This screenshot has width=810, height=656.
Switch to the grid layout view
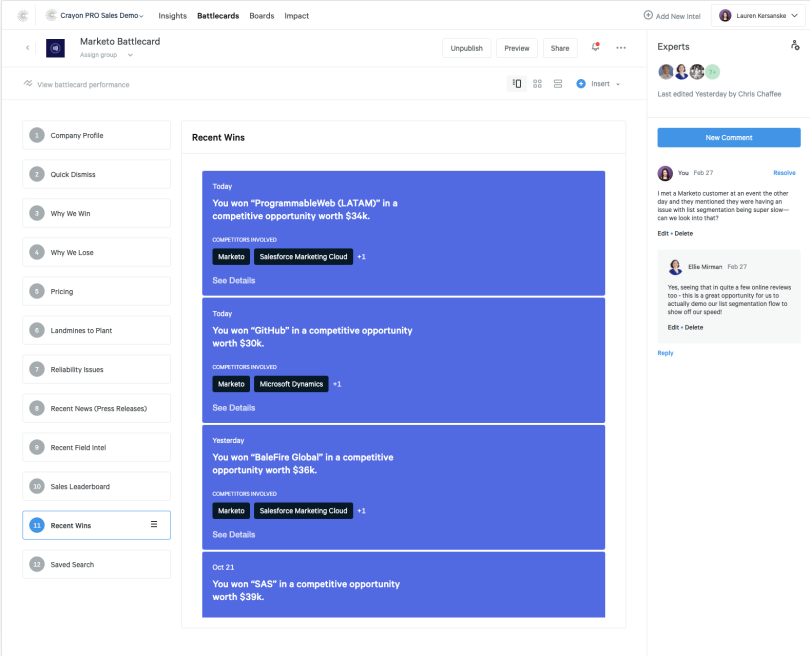coord(537,84)
